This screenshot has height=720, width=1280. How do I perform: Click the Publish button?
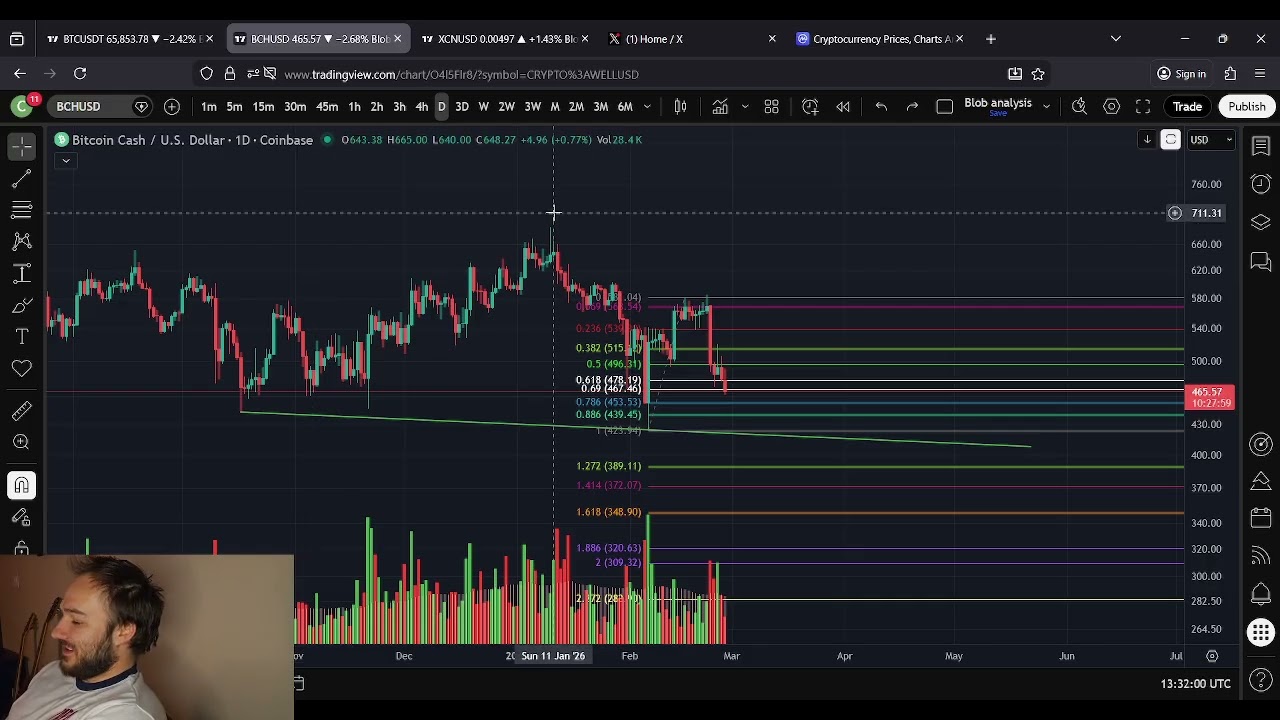tap(1246, 106)
